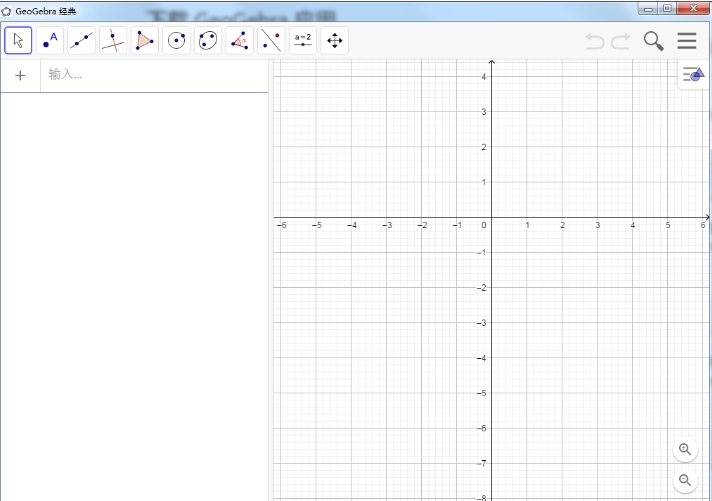Screen dimensions: 712x501
Task: Click the GeoGebra title bar app icon
Action: (x=6, y=11)
